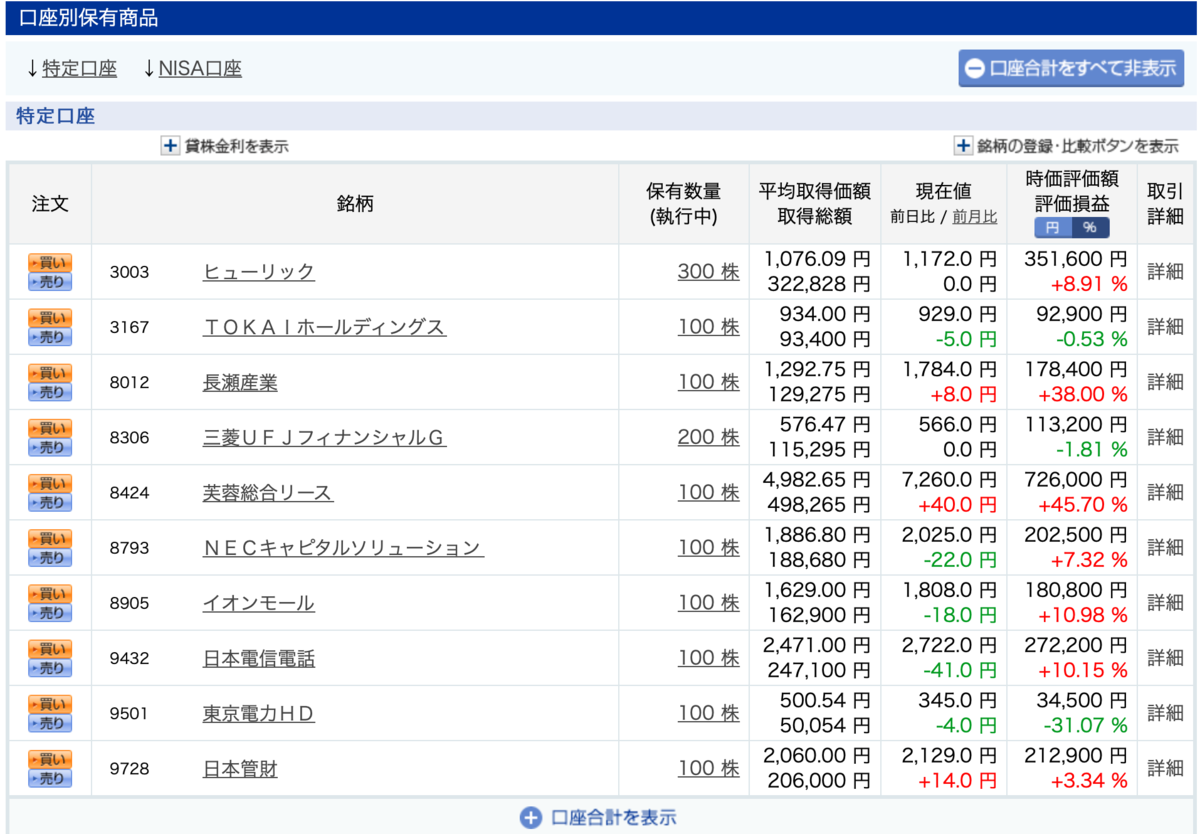The image size is (1200, 834).
Task: Open 詳細 for 芙蓉総合リース row
Action: tap(1165, 493)
